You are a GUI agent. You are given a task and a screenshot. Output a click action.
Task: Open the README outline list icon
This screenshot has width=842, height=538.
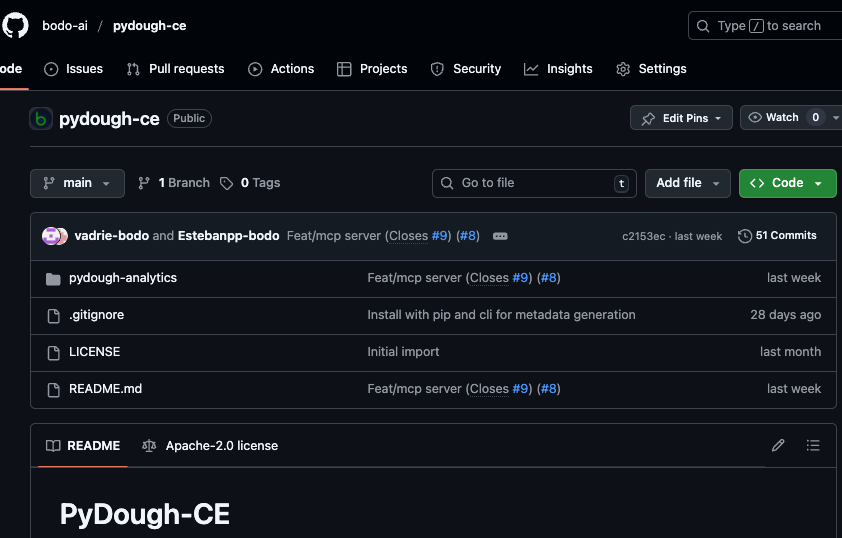813,445
